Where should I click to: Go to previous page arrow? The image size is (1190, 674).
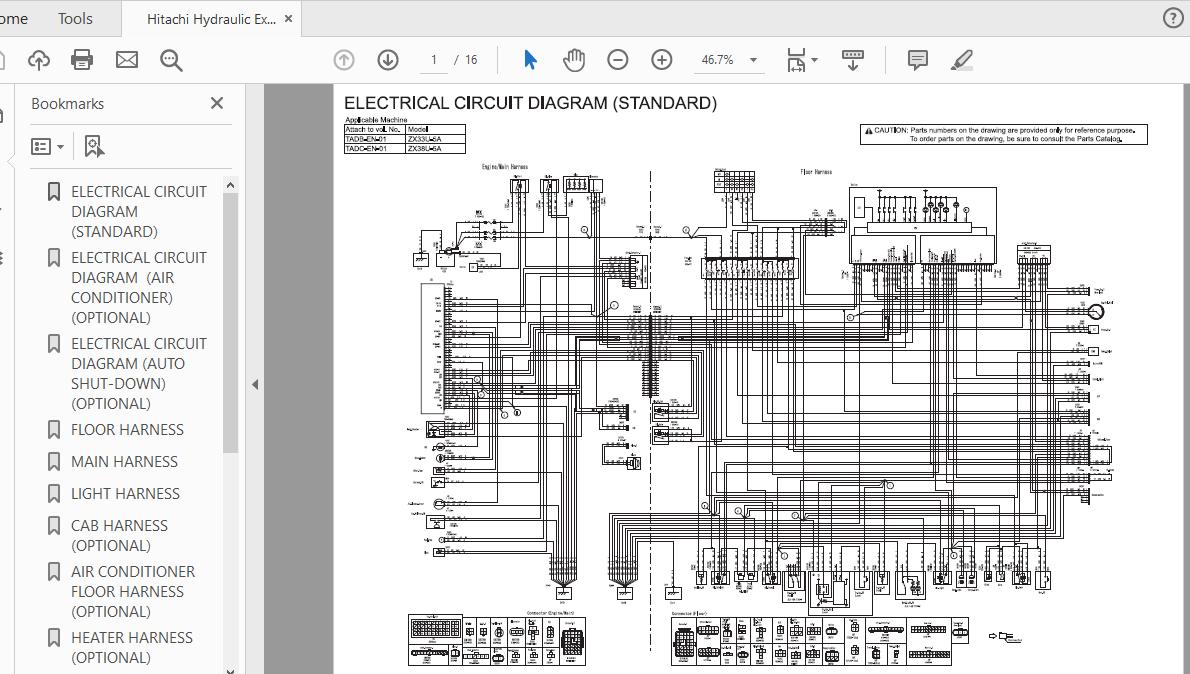[344, 60]
